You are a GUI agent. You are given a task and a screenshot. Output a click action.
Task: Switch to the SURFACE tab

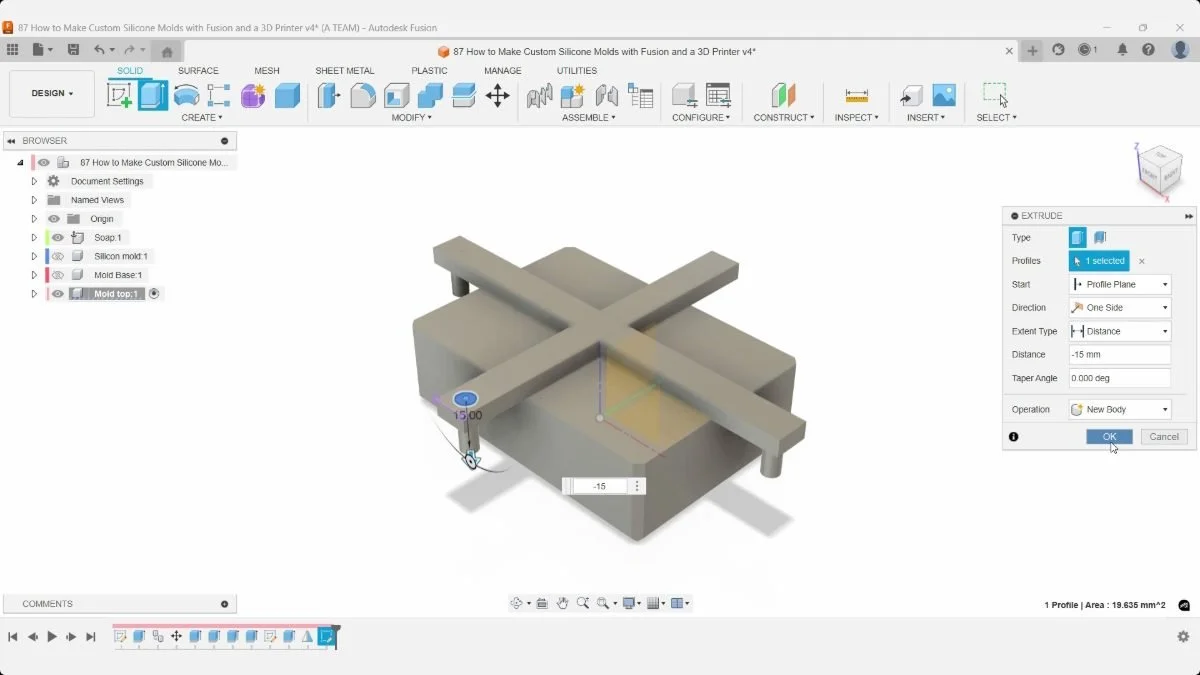point(198,71)
